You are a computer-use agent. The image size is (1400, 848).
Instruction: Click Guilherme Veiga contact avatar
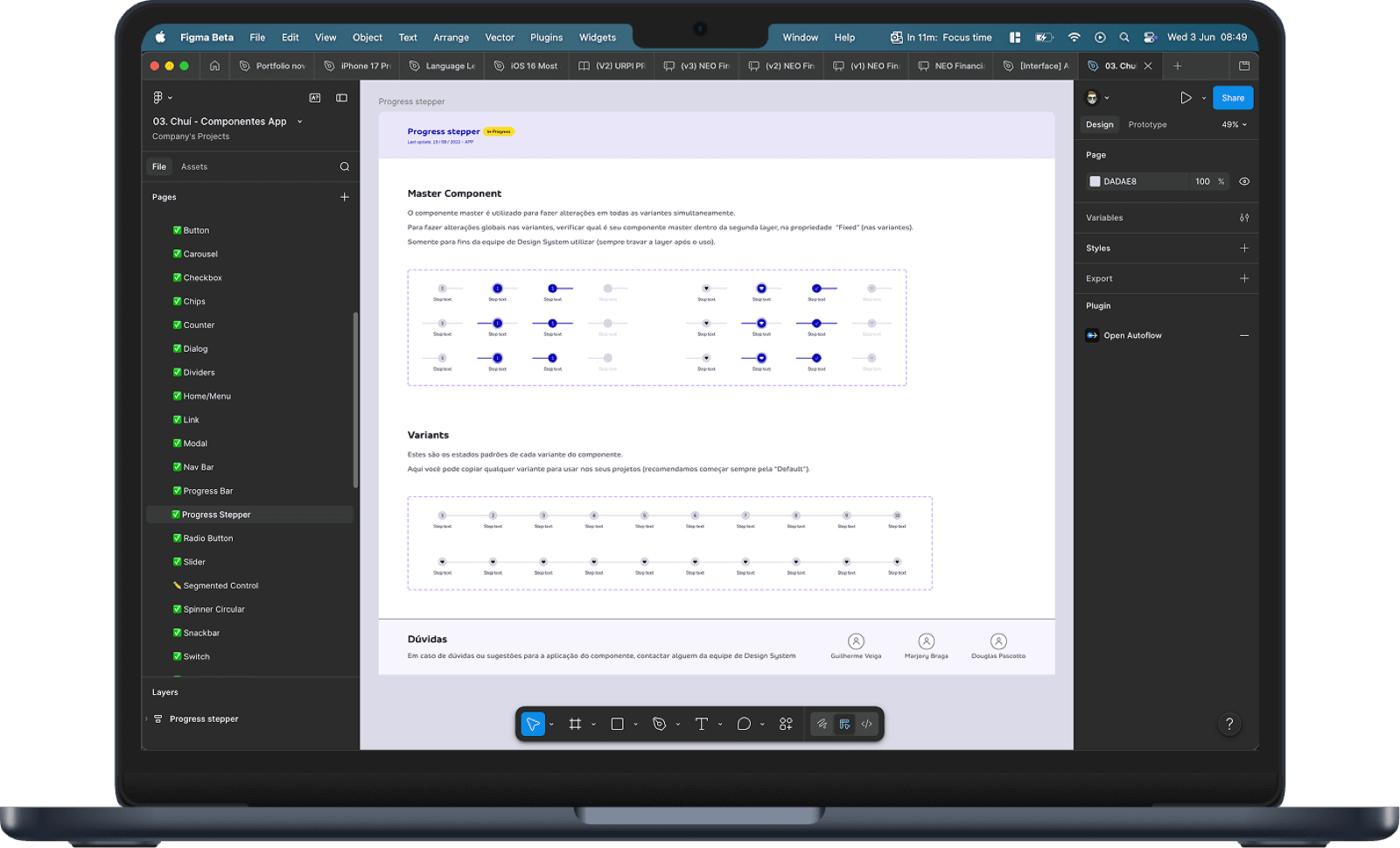pyautogui.click(x=856, y=641)
